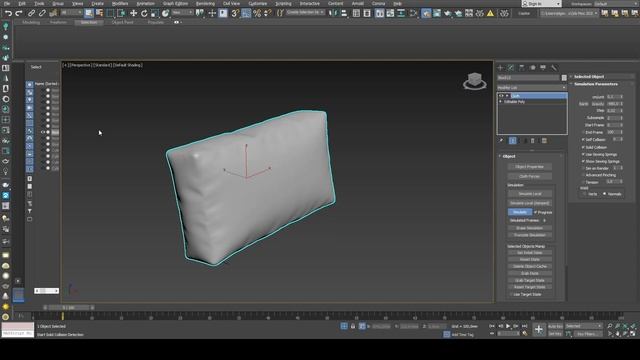Toggle the Angle Snap icon

[246, 13]
